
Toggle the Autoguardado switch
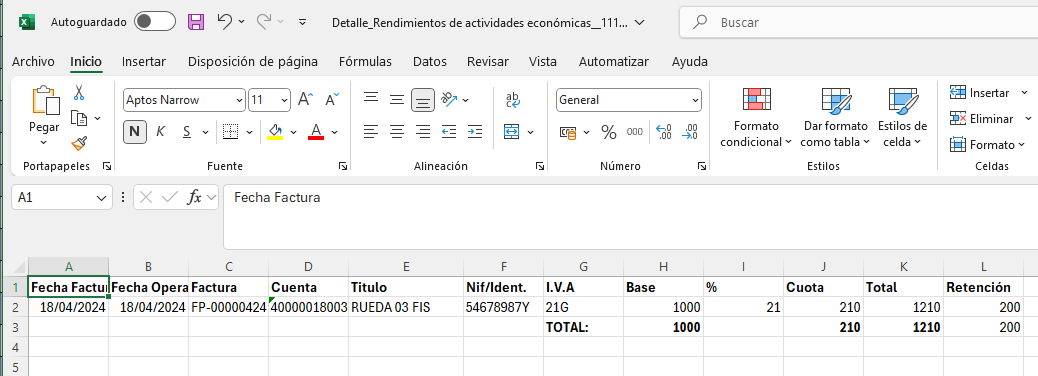pyautogui.click(x=155, y=22)
